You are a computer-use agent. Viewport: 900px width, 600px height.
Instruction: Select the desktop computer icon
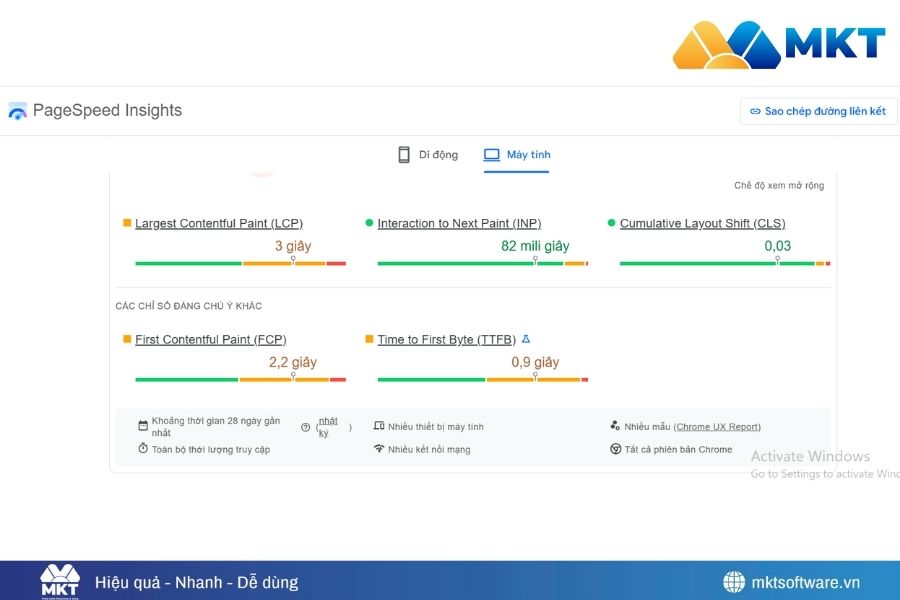(x=491, y=154)
